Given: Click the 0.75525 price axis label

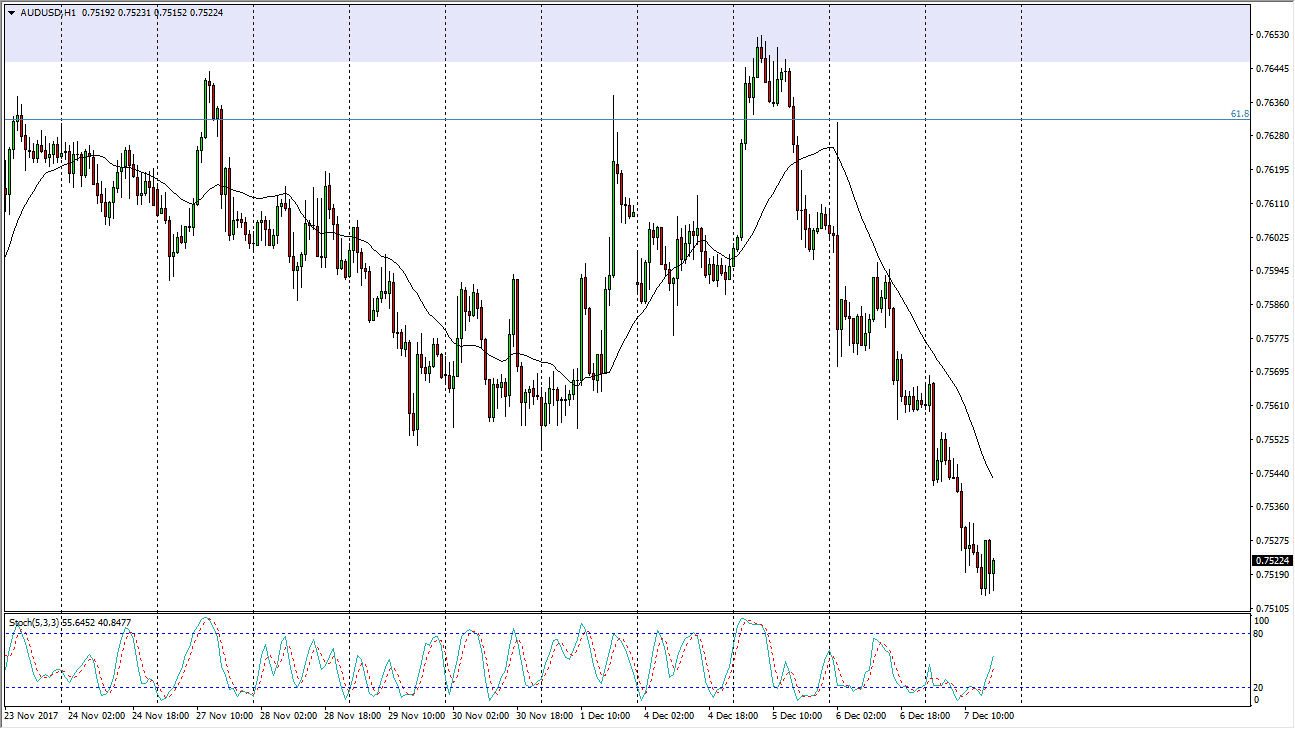Looking at the screenshot, I should coord(1270,439).
